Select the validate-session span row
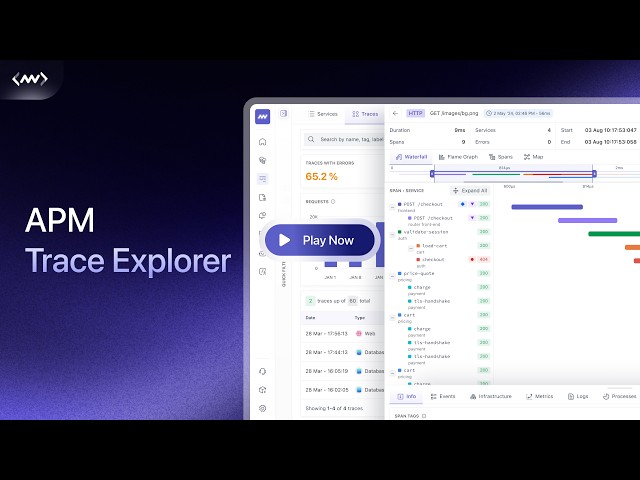The image size is (640, 480). [440, 234]
